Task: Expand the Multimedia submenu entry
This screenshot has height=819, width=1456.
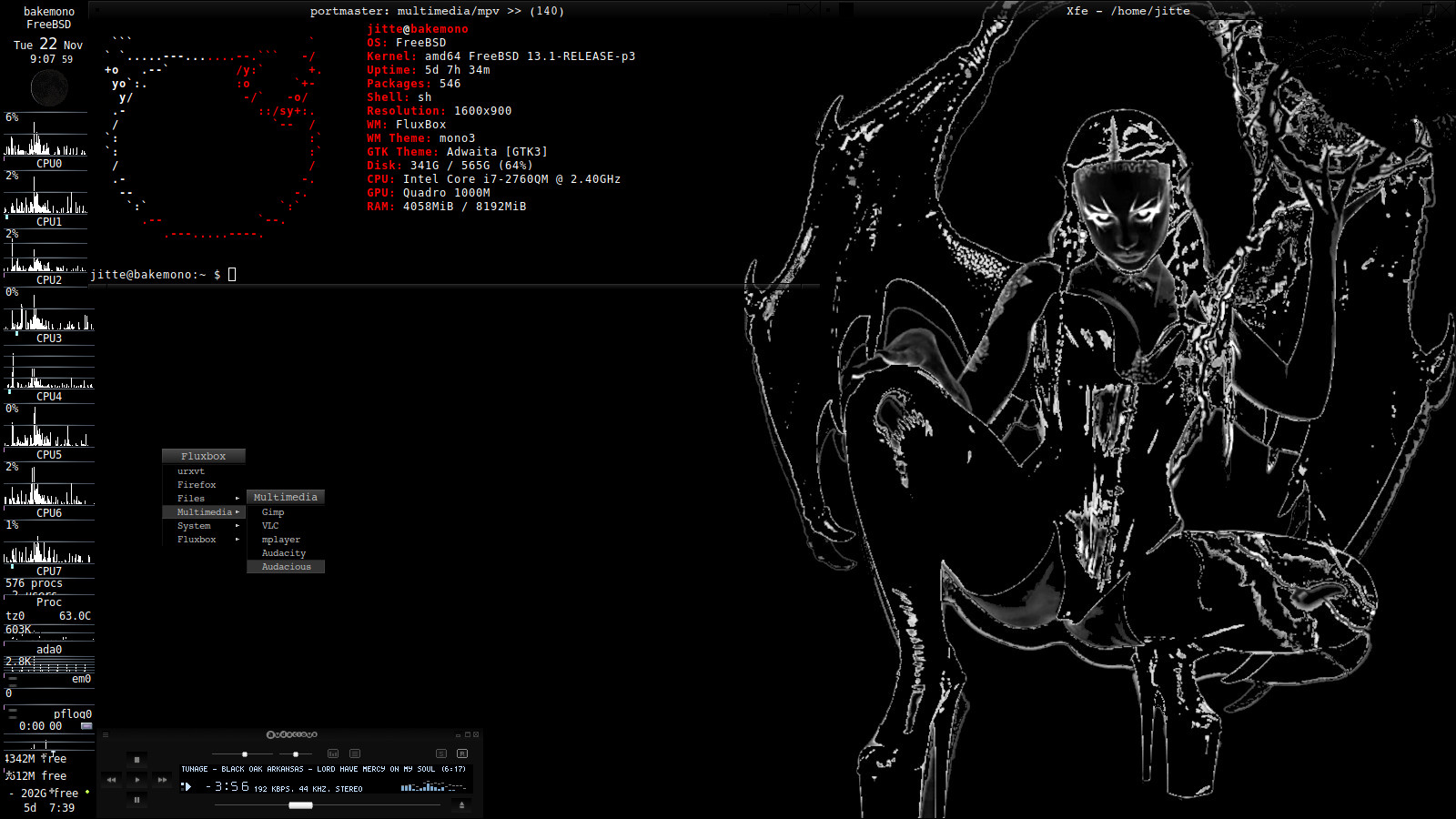Action: point(204,512)
